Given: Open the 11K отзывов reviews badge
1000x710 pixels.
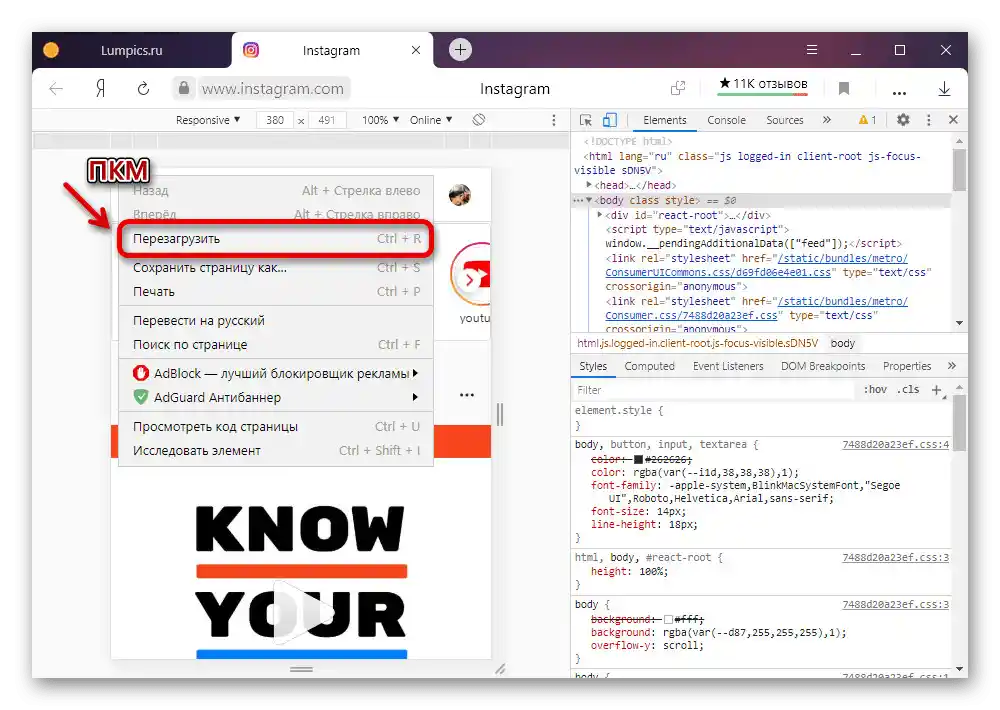Looking at the screenshot, I should coord(763,84).
